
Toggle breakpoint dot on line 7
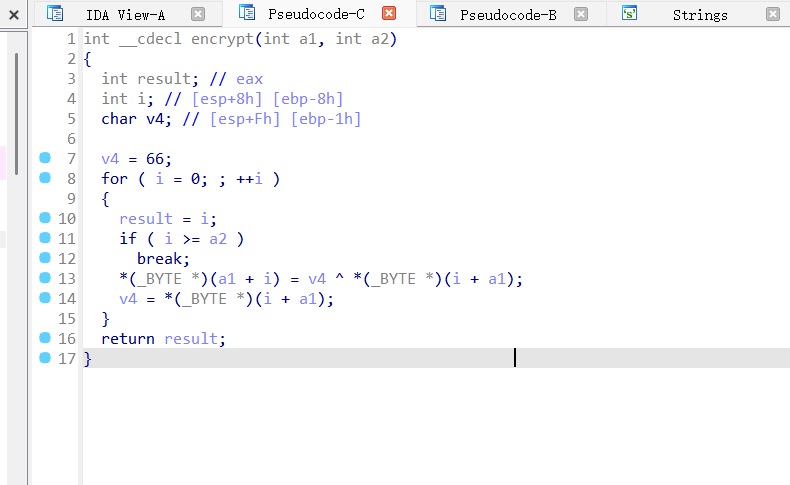44,158
